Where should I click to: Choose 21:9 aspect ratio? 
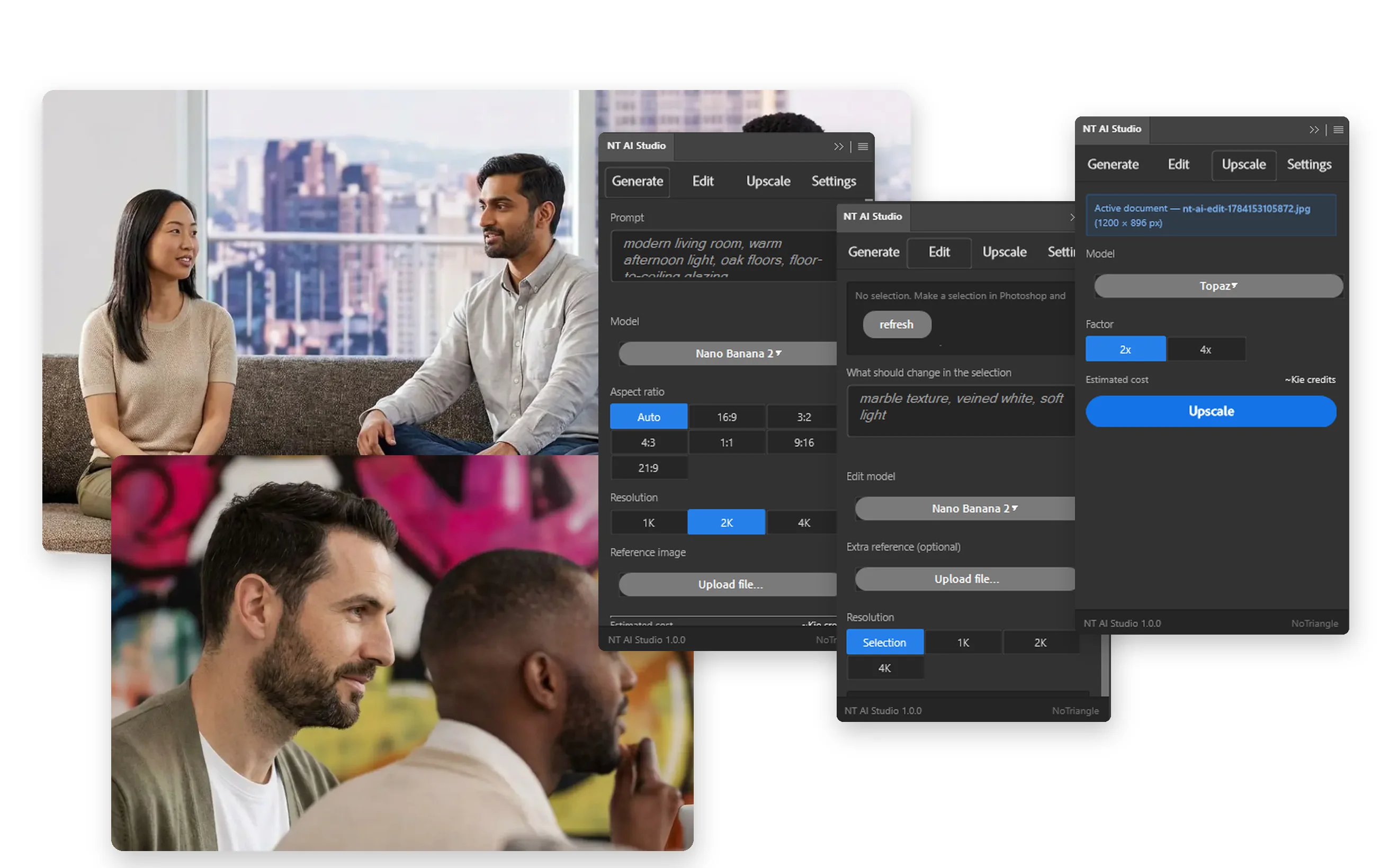pos(649,468)
